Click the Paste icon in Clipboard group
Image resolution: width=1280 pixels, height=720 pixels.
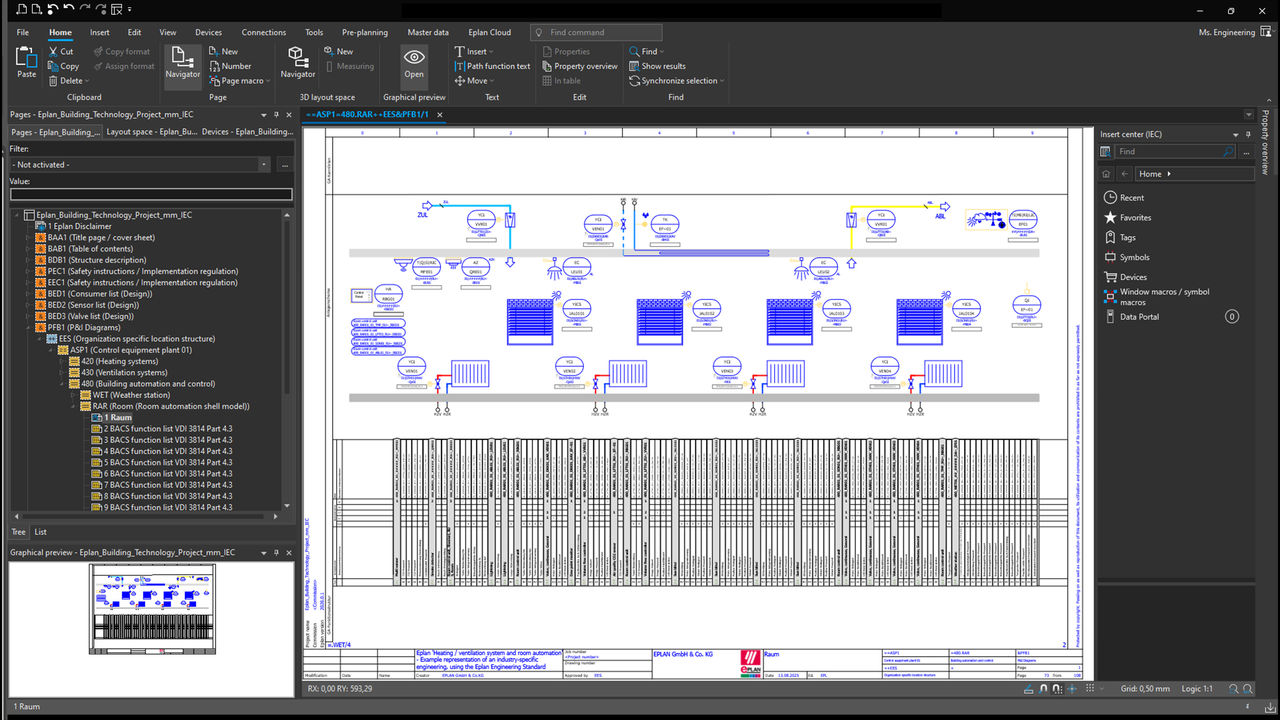tap(25, 62)
